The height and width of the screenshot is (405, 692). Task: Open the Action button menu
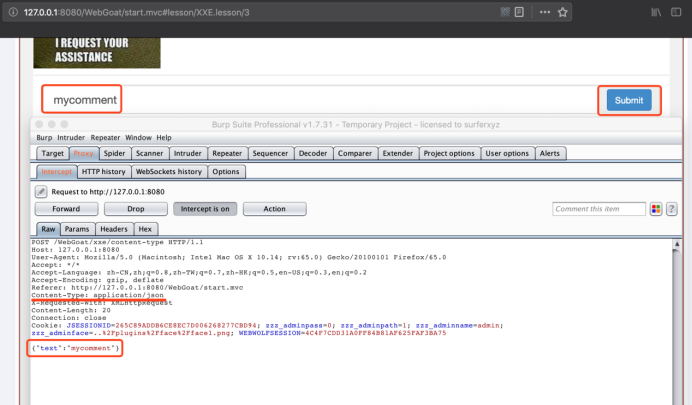point(275,209)
